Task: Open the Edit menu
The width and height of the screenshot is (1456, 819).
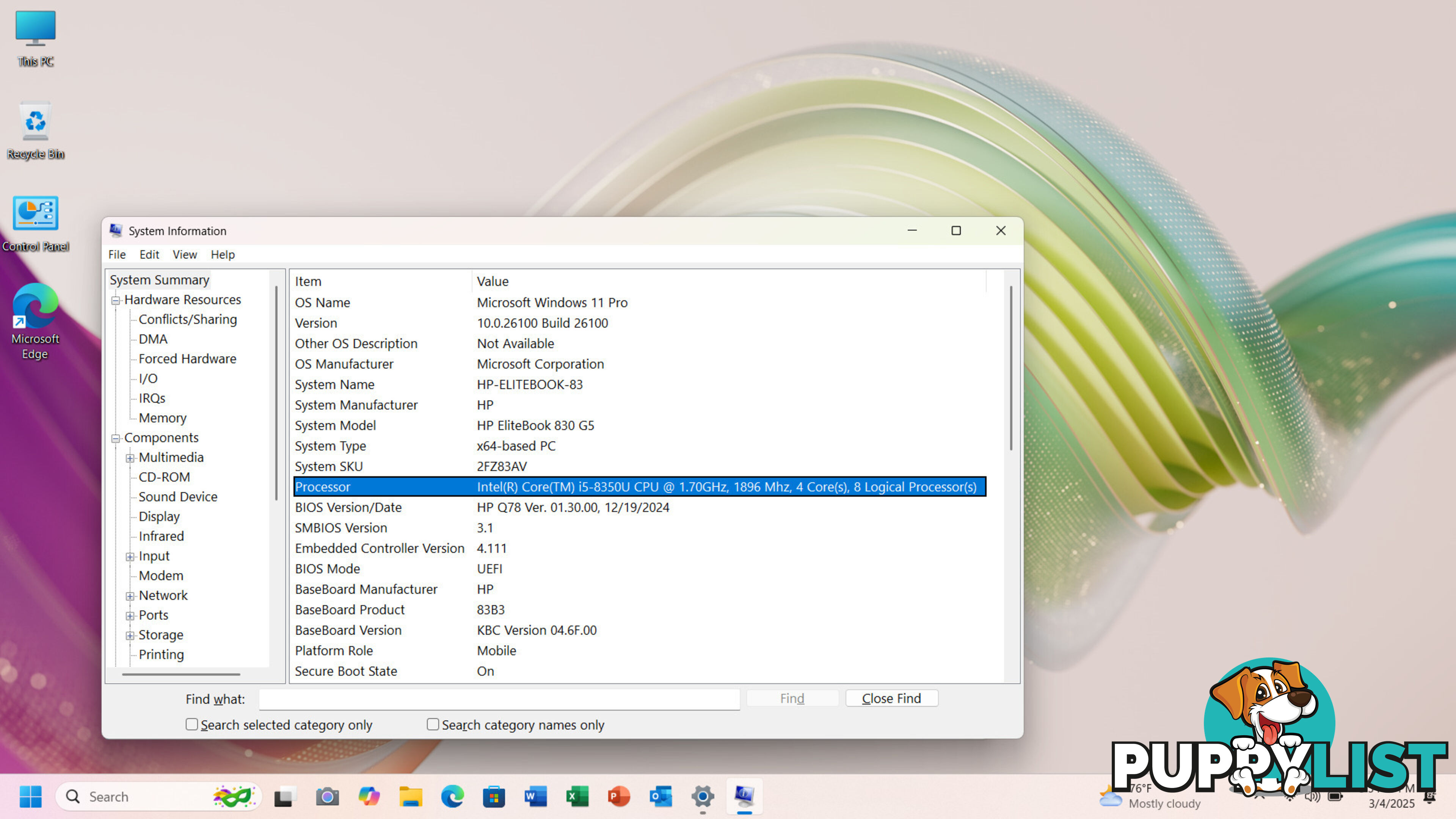Action: tap(149, 254)
